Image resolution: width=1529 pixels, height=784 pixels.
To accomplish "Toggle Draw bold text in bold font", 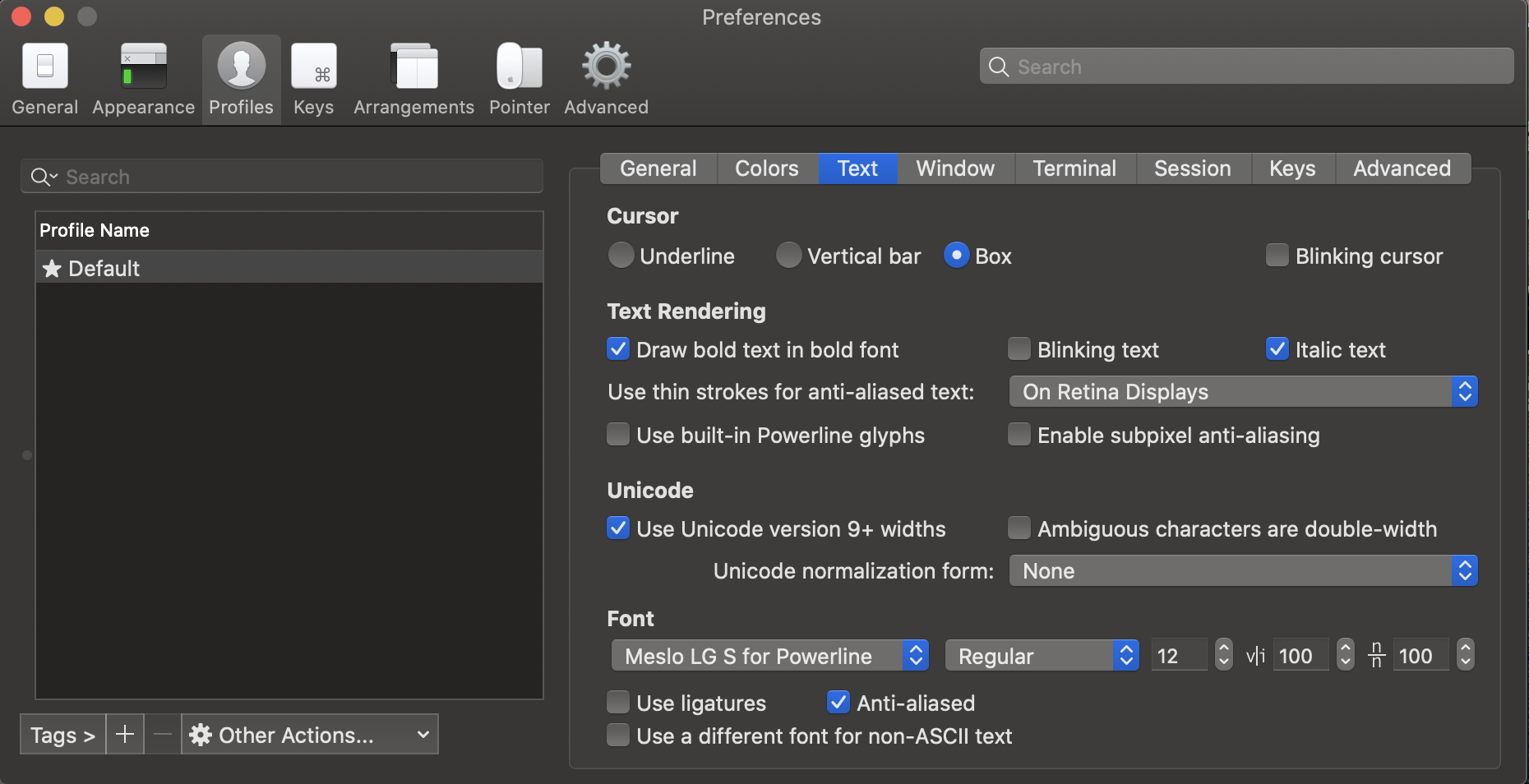I will [618, 349].
